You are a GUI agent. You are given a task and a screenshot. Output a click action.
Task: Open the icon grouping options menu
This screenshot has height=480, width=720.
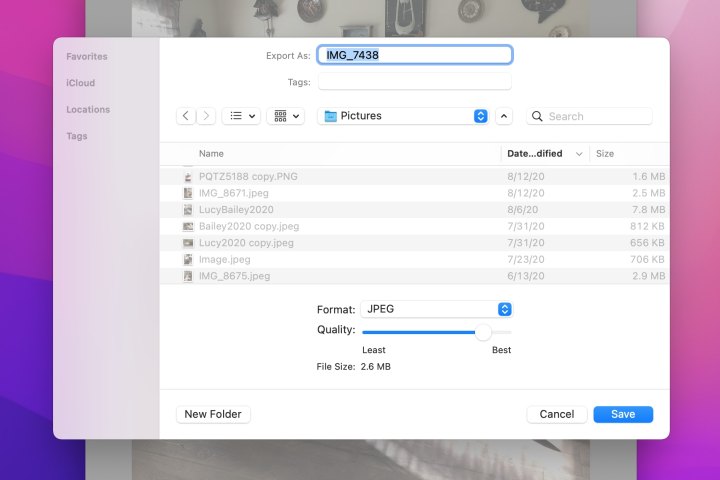[x=286, y=116]
